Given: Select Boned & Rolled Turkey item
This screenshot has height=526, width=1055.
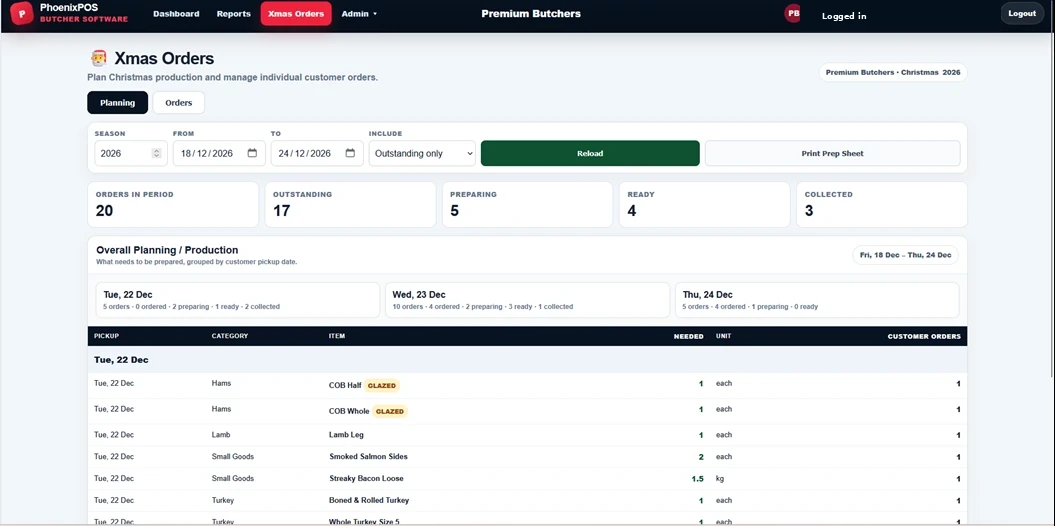Looking at the screenshot, I should tap(369, 500).
